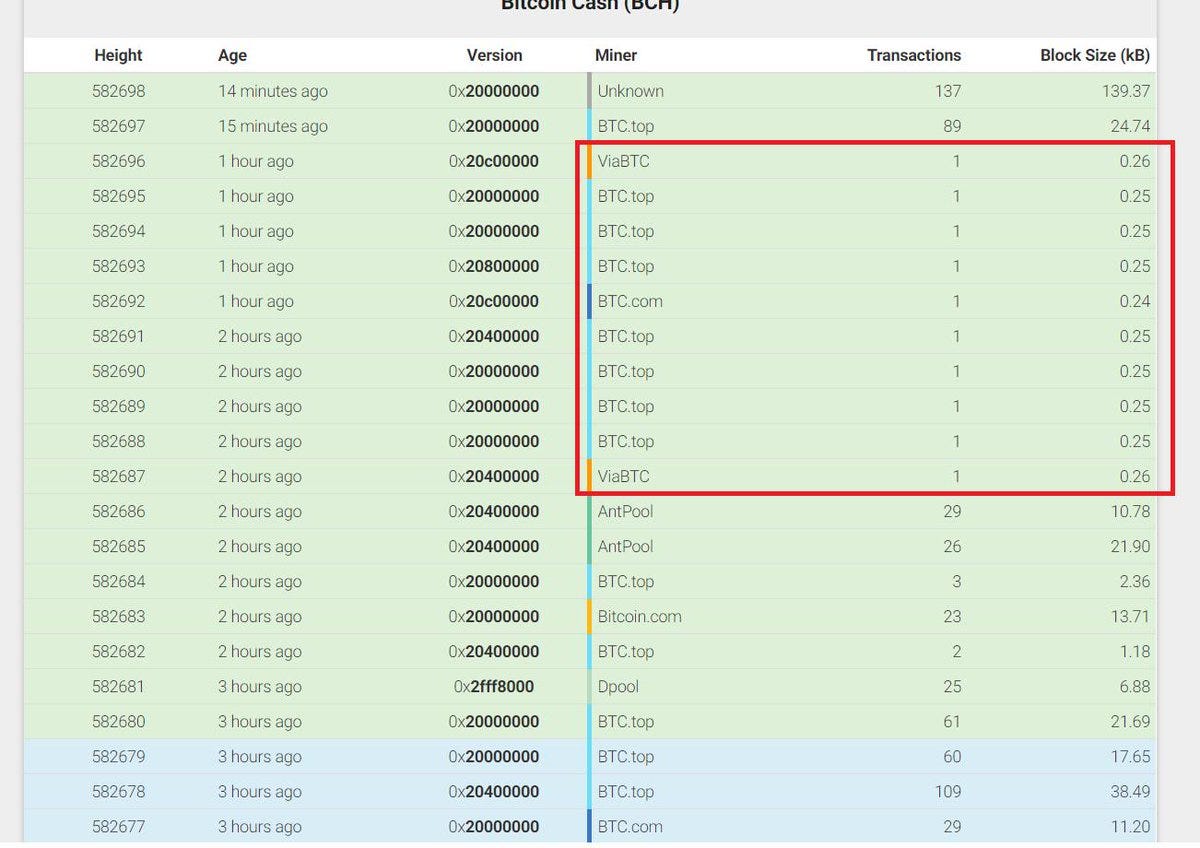Click the Height column header
The width and height of the screenshot is (1200, 848).
point(118,55)
